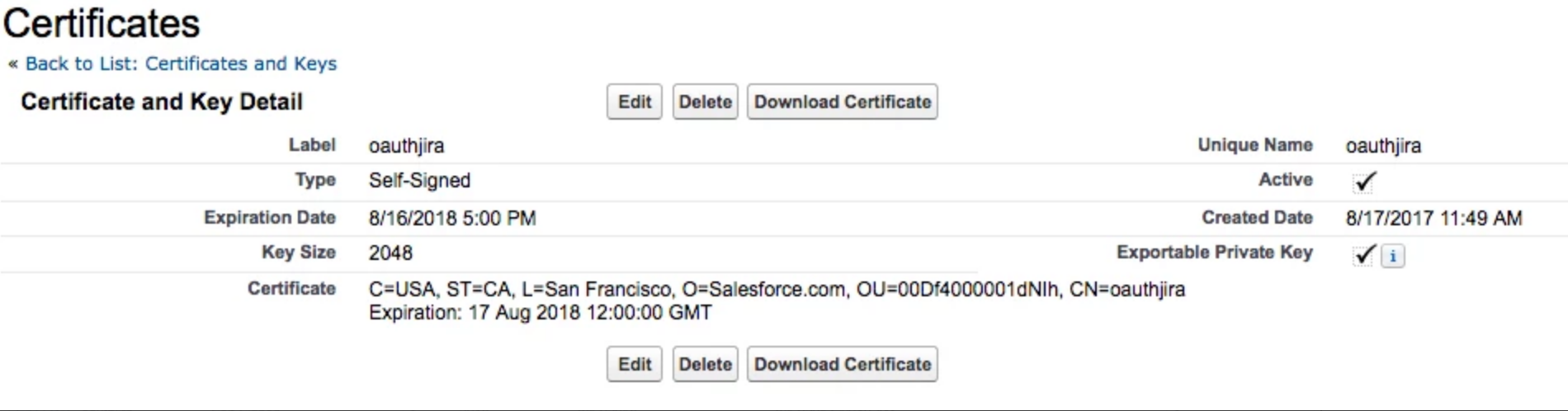
Task: Click the Expiration Date value 8/16/2018 5:00 PM
Action: [x=452, y=219]
